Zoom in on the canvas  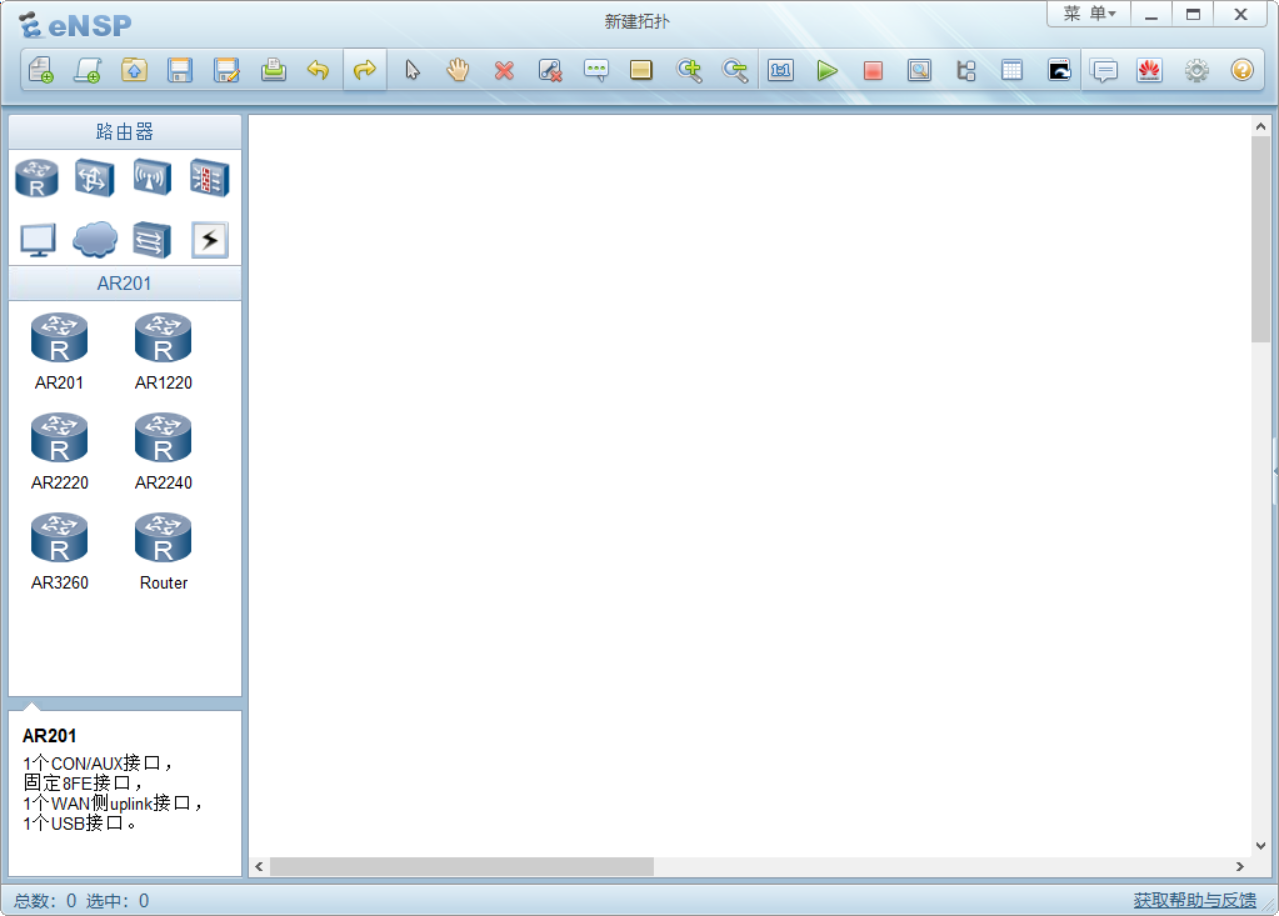(x=689, y=71)
